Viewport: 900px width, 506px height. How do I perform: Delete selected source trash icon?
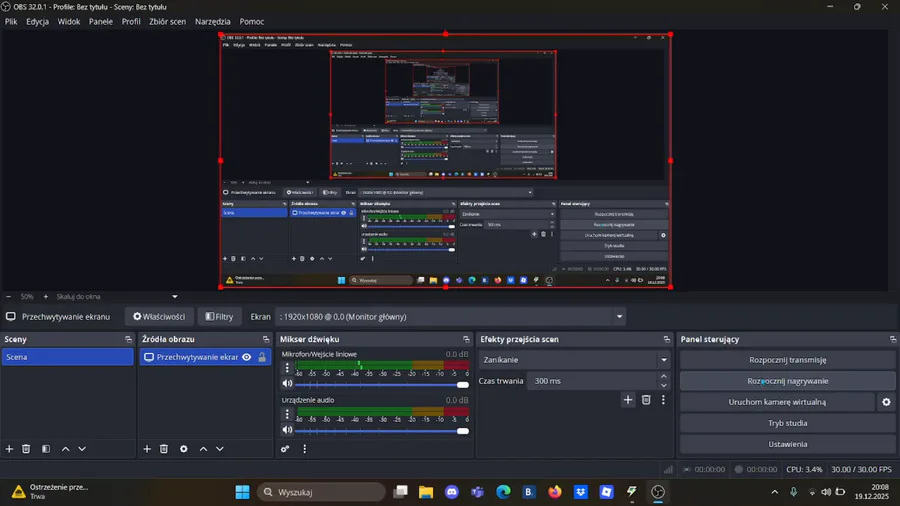164,449
